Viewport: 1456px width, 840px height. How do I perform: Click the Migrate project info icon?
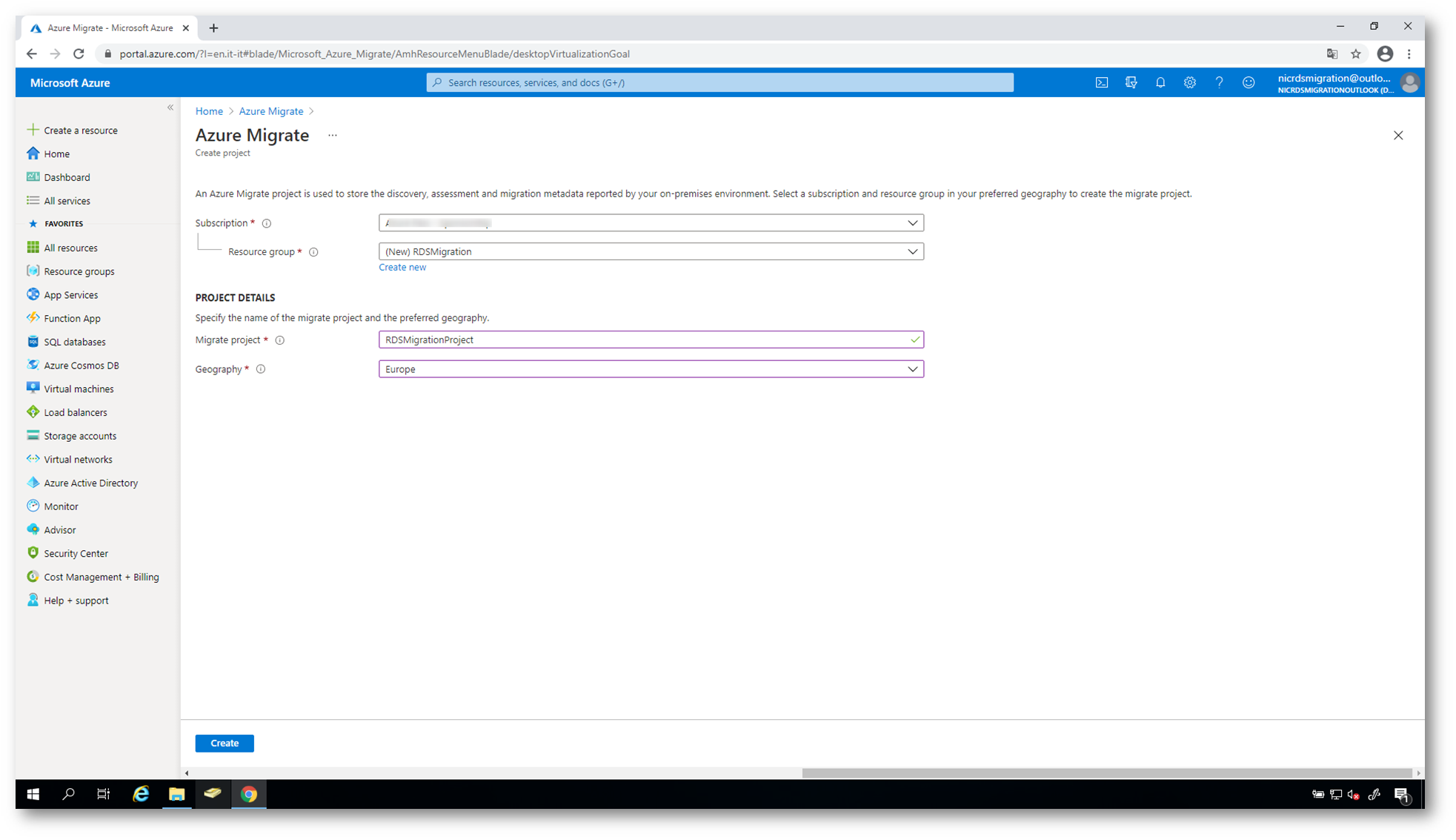coord(280,340)
